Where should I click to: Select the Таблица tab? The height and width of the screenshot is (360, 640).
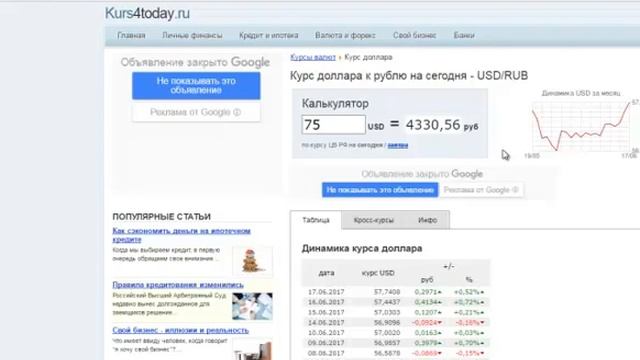[316, 220]
